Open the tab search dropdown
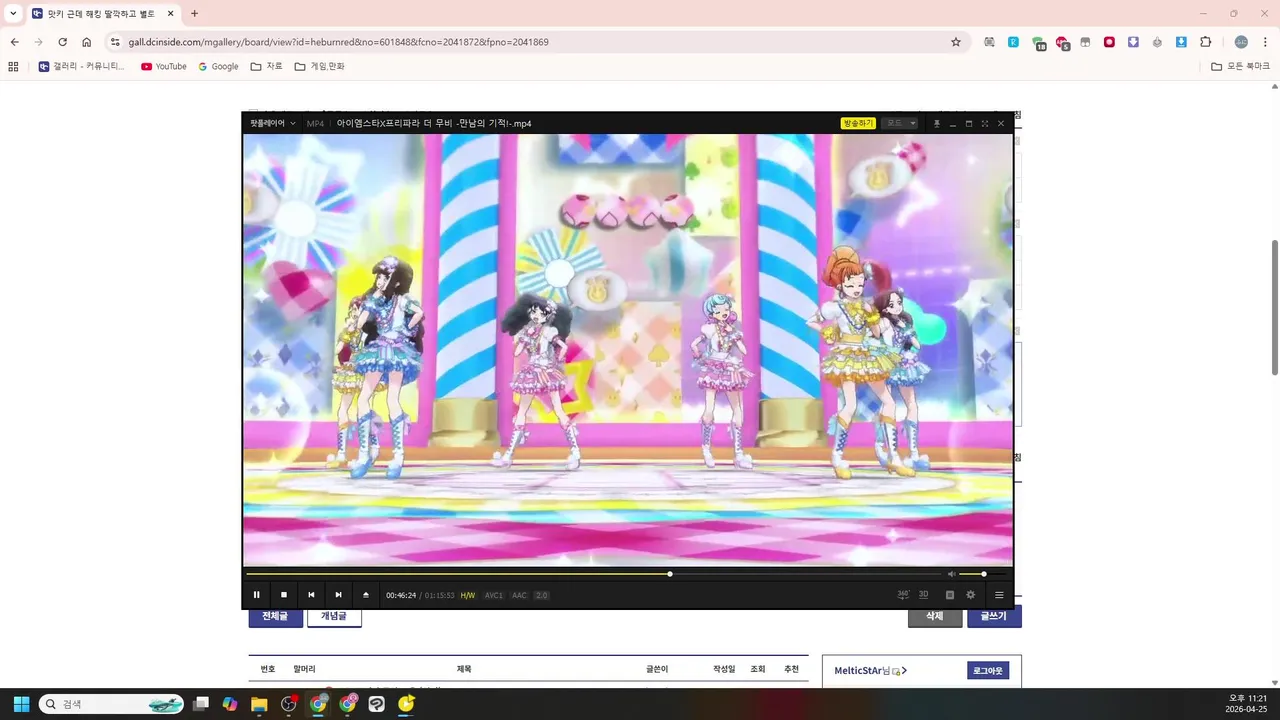This screenshot has height=720, width=1280. tap(13, 13)
